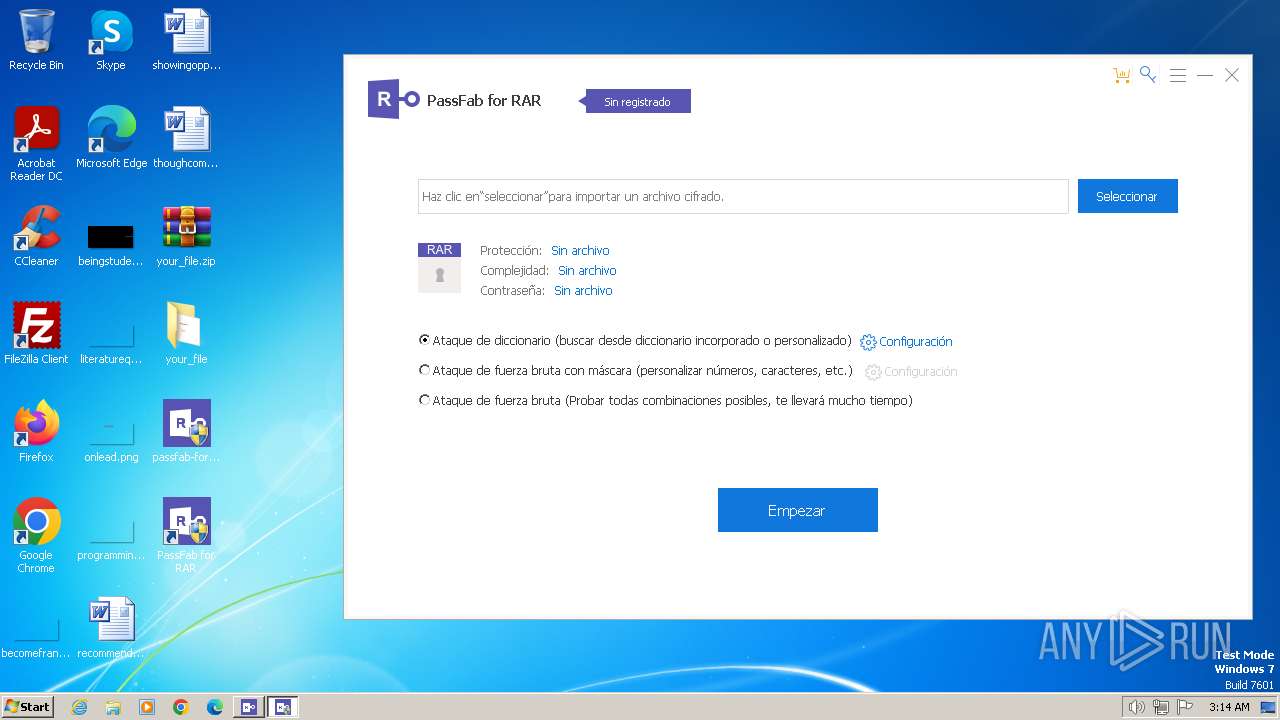
Task: Click the encrypted file path input field
Action: [x=743, y=196]
